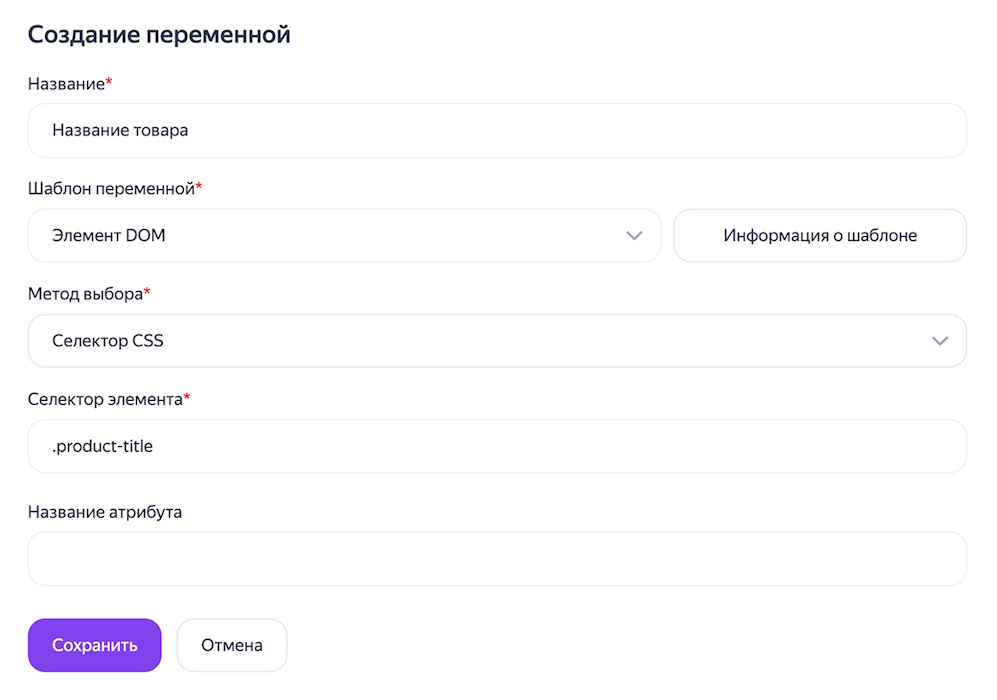This screenshot has width=997, height=700.
Task: Select the Селектор элемента field
Action: tap(497, 446)
